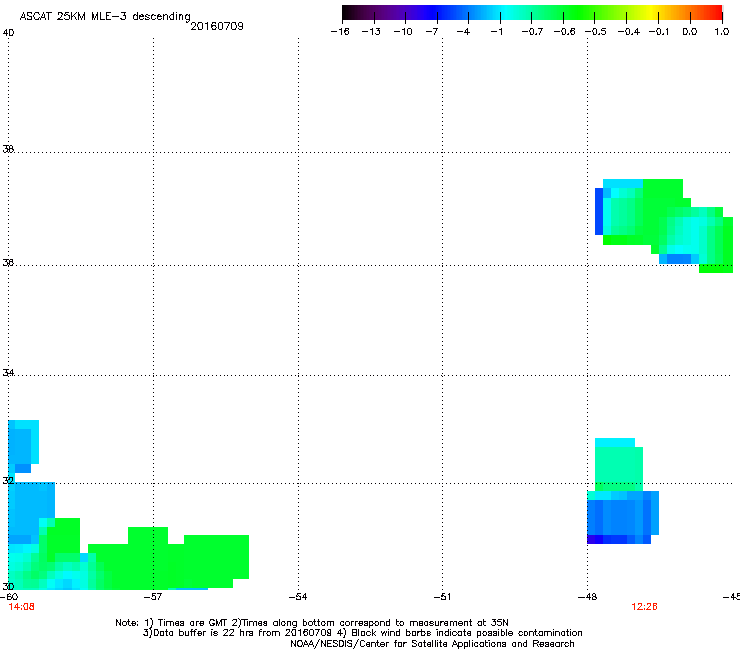
Task: Click the longitude label -48
Action: 587,597
